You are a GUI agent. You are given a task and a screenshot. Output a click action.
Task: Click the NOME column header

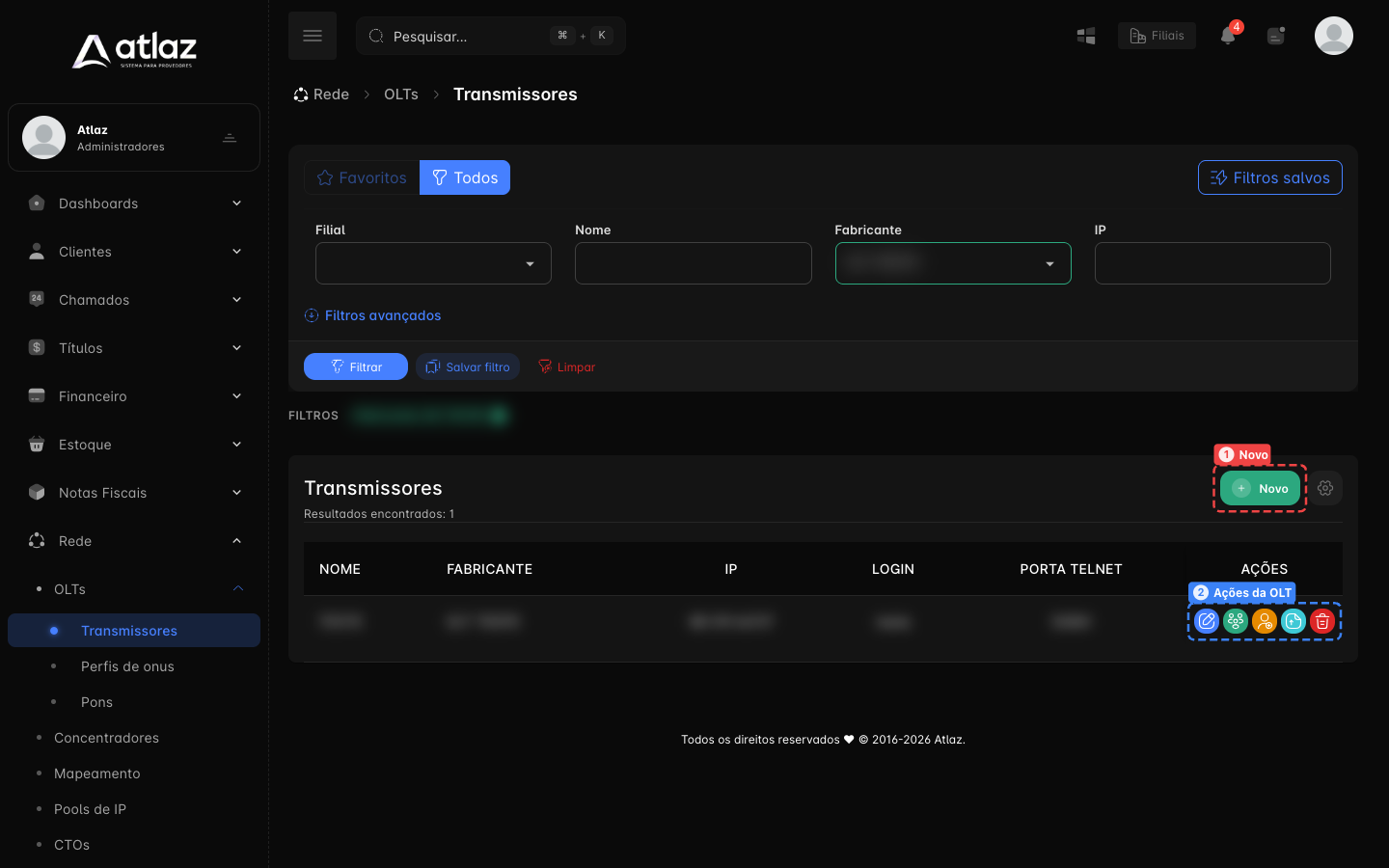pos(340,569)
